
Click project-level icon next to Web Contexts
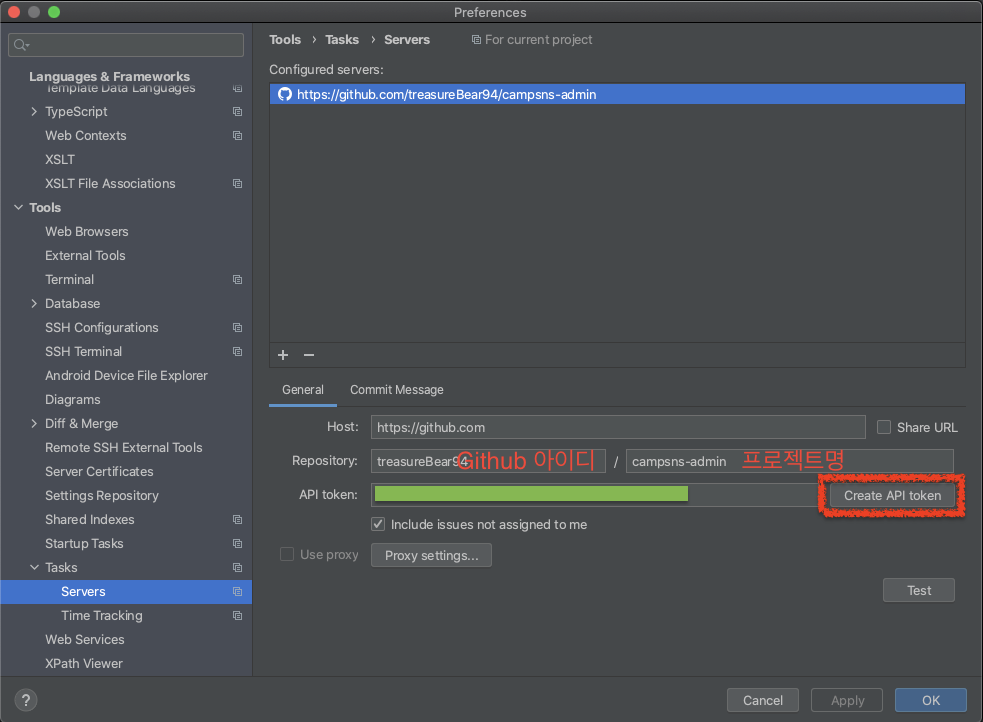click(x=238, y=135)
